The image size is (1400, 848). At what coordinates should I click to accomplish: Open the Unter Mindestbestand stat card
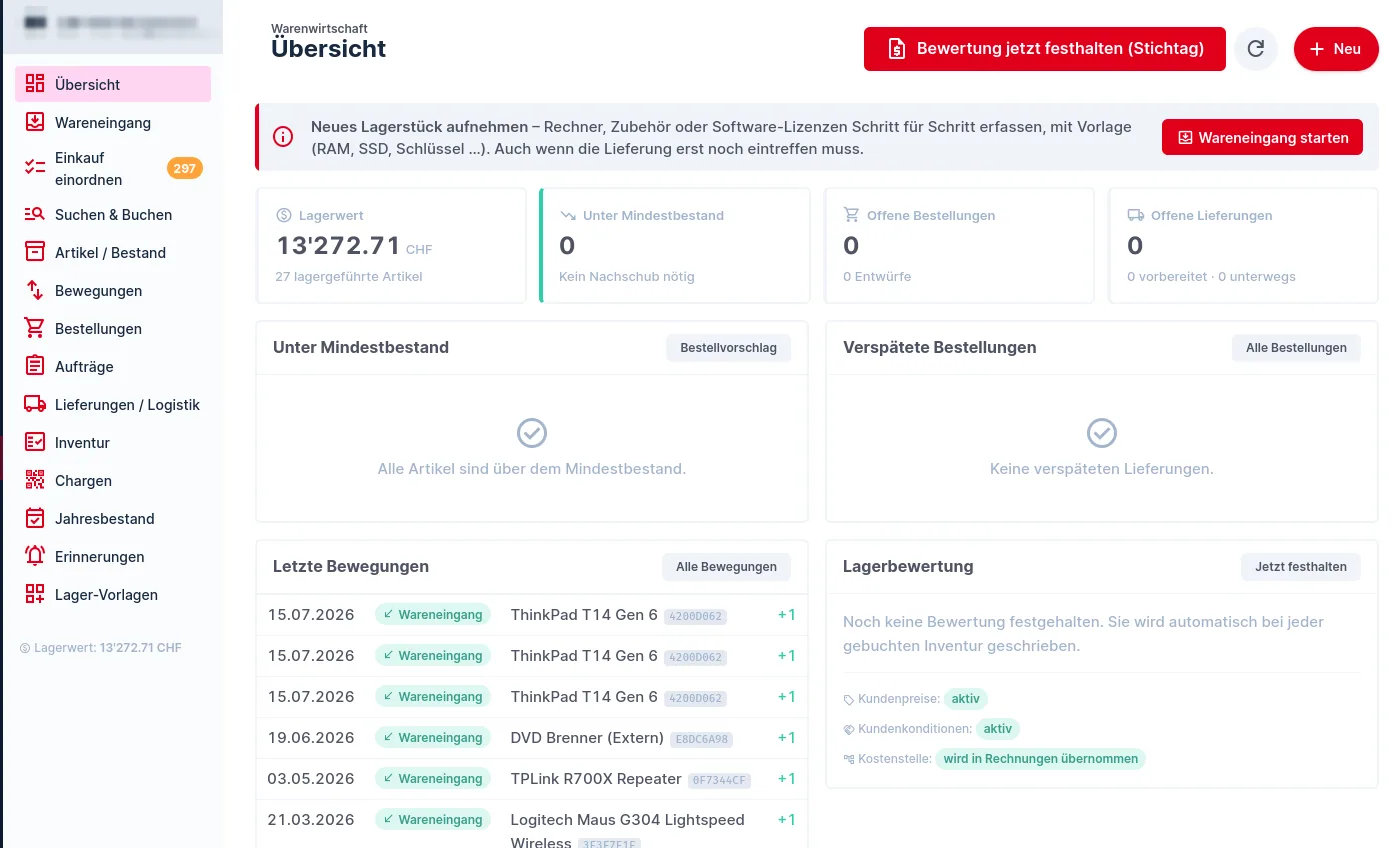click(675, 245)
